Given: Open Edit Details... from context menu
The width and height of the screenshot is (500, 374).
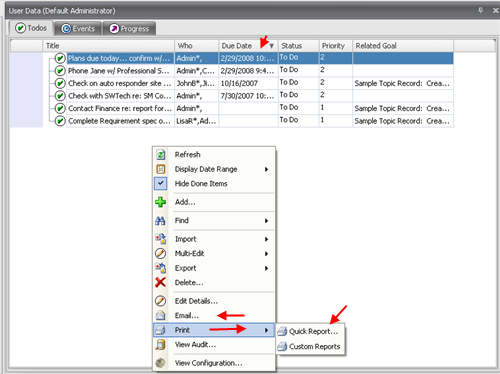Looking at the screenshot, I should click(214, 301).
